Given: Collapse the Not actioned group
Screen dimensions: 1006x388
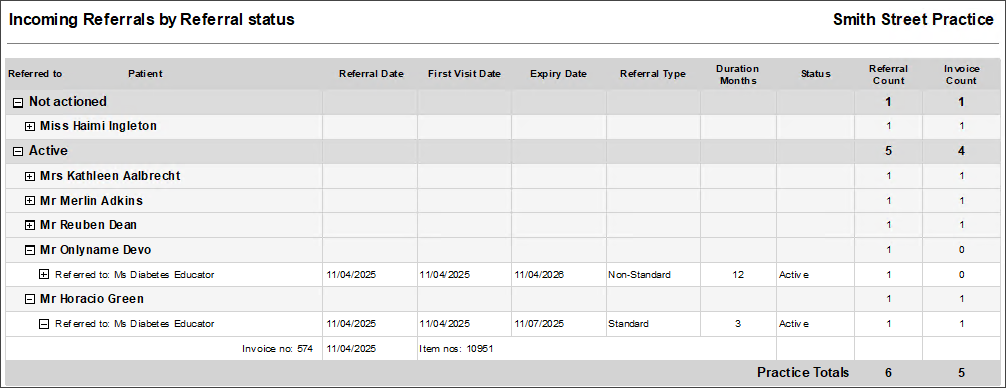Looking at the screenshot, I should [x=18, y=102].
